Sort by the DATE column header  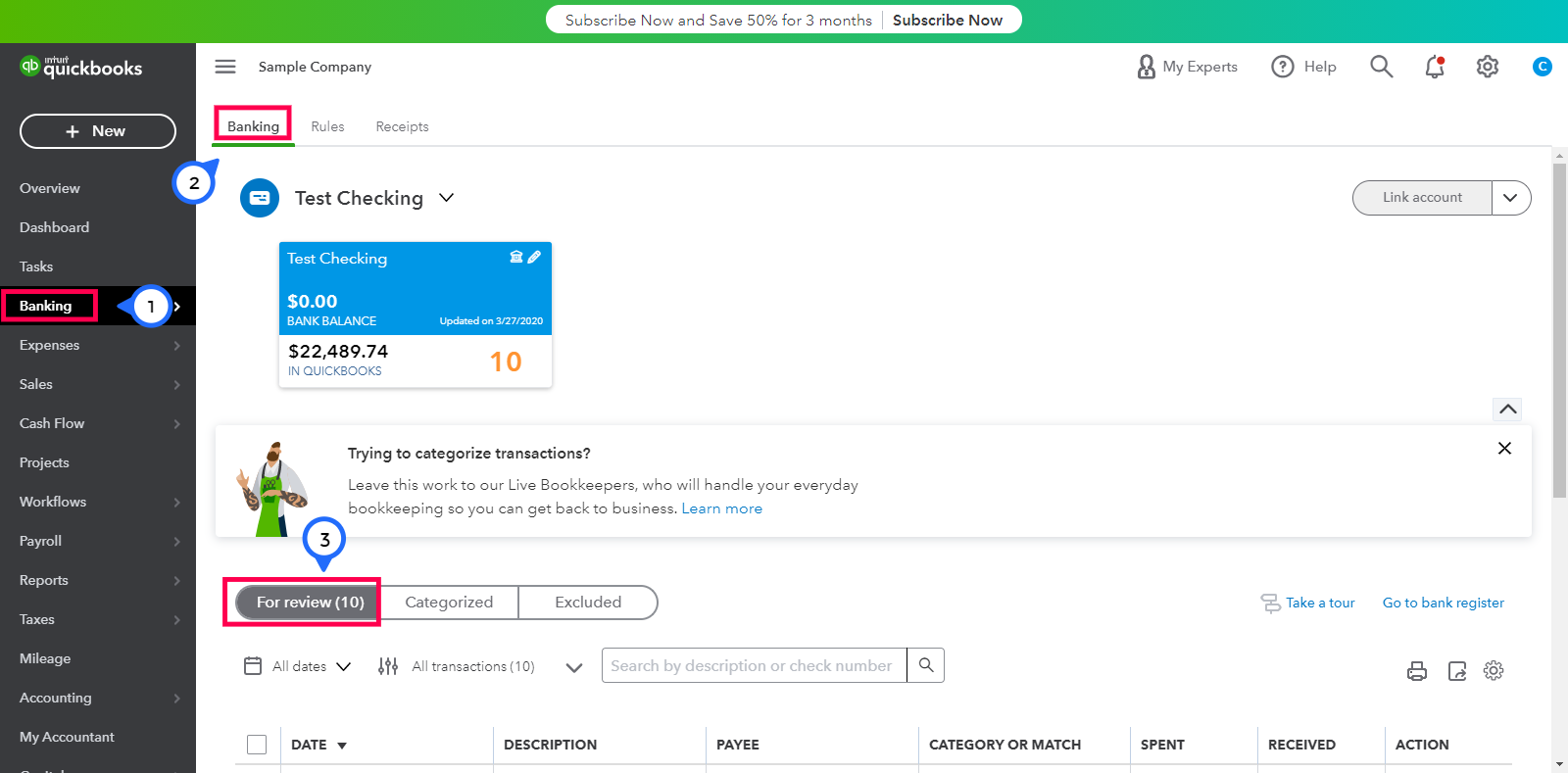pyautogui.click(x=318, y=745)
